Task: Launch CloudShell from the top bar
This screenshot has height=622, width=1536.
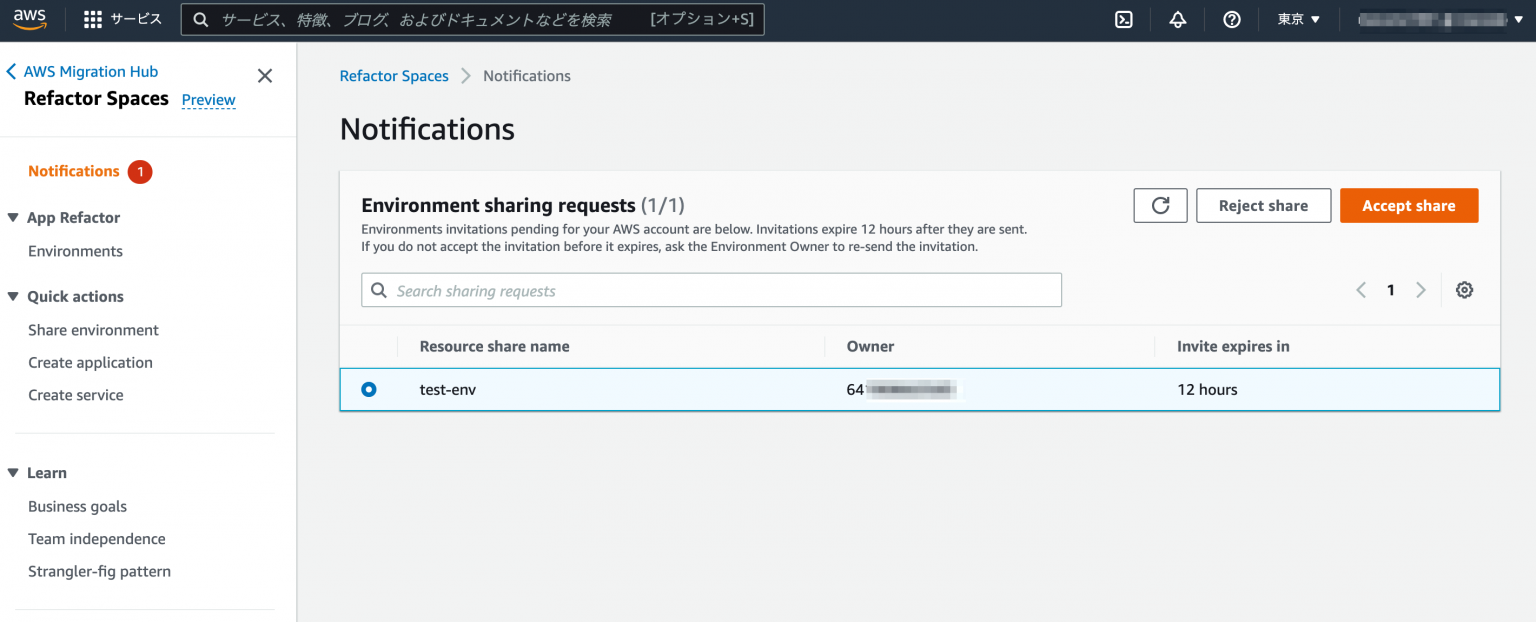Action: (x=1123, y=18)
